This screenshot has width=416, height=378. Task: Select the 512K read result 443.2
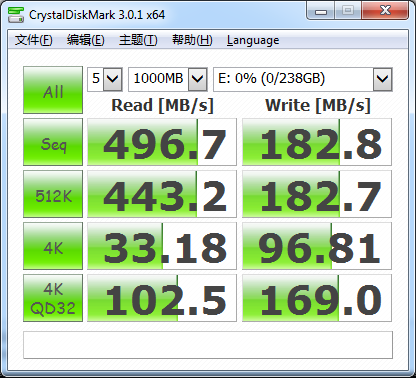click(162, 194)
